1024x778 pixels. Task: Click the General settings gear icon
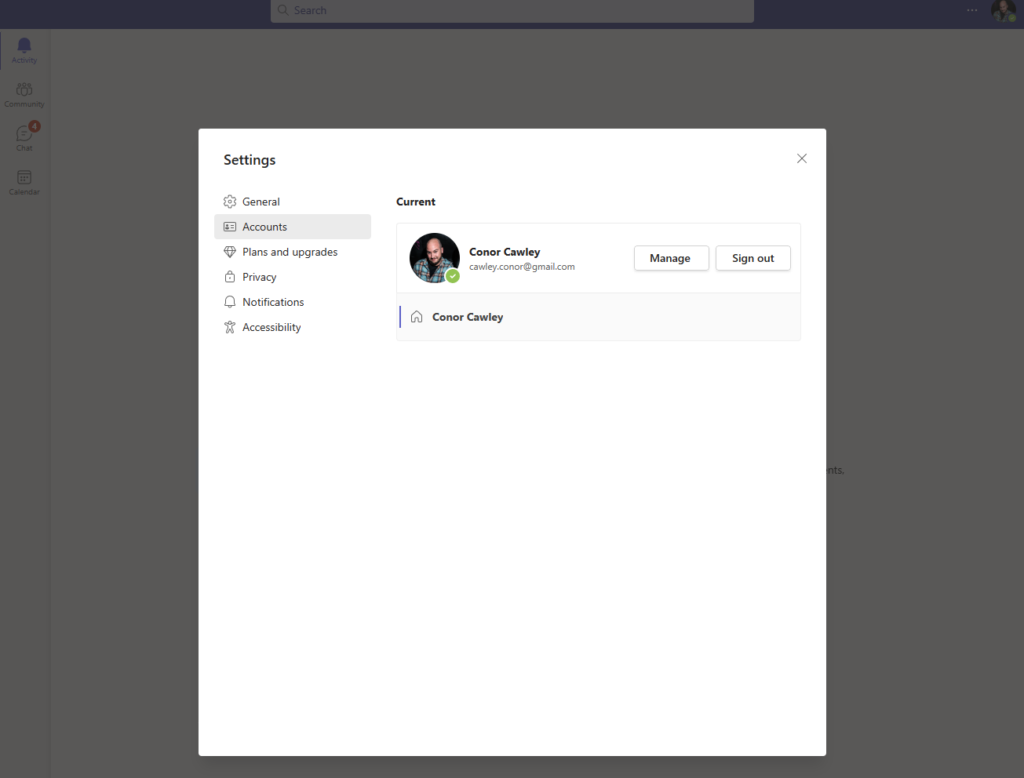pos(231,201)
